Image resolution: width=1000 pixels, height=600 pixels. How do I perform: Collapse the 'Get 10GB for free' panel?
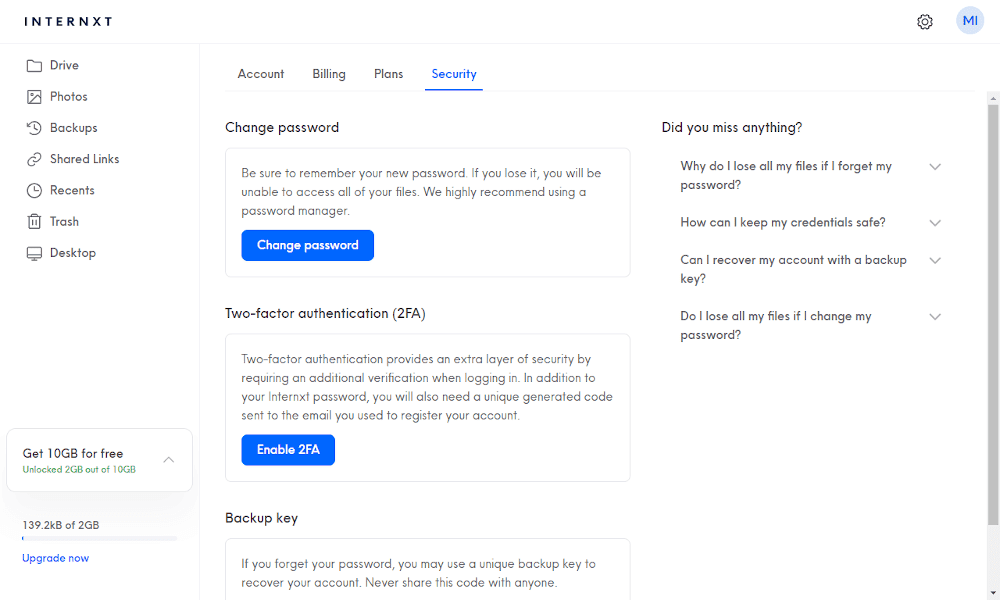(168, 459)
